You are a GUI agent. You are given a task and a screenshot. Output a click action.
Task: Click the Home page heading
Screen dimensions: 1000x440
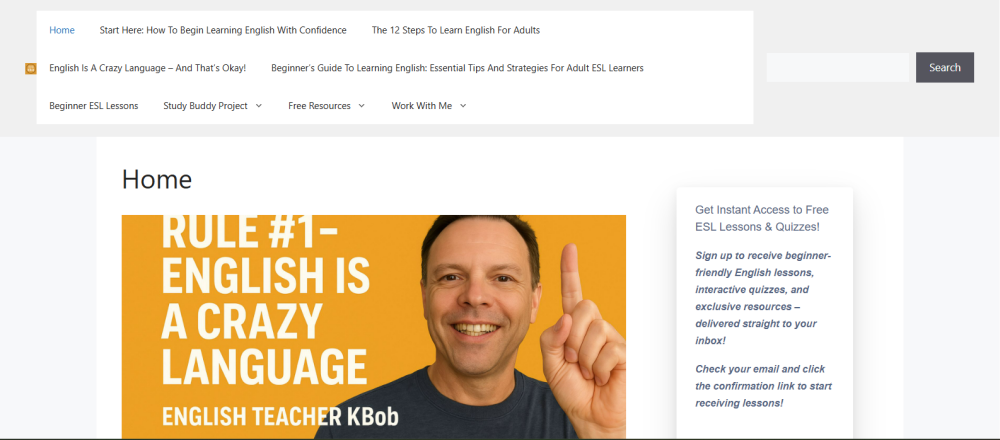pyautogui.click(x=157, y=179)
